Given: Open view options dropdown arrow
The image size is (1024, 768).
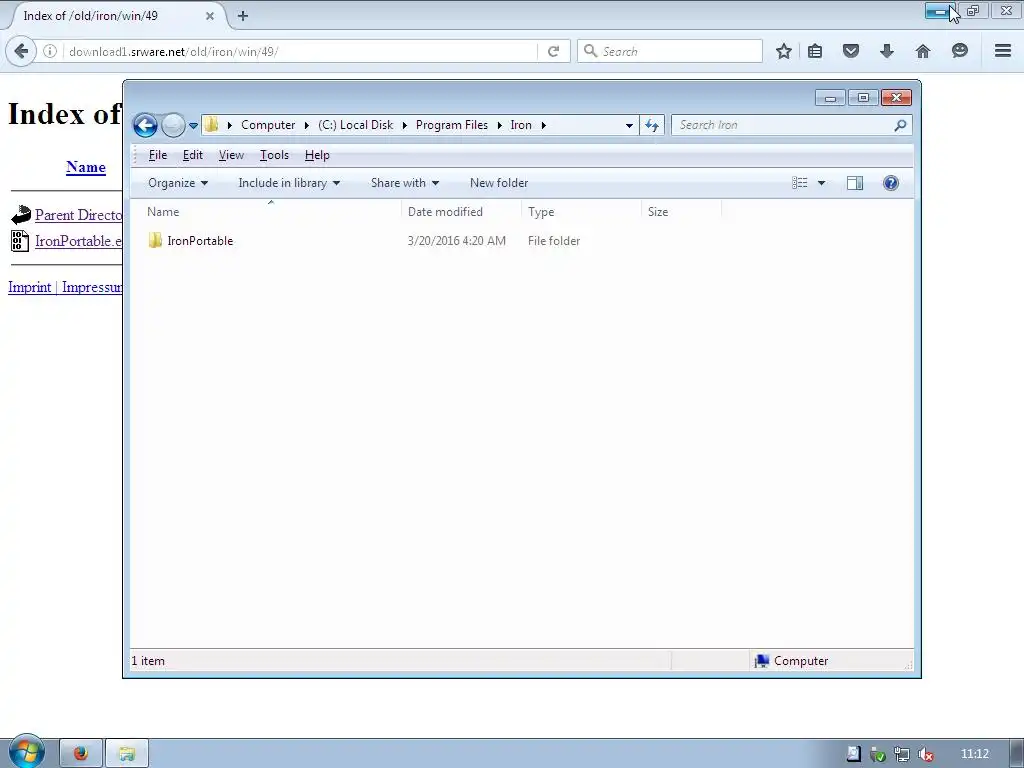Looking at the screenshot, I should [822, 184].
